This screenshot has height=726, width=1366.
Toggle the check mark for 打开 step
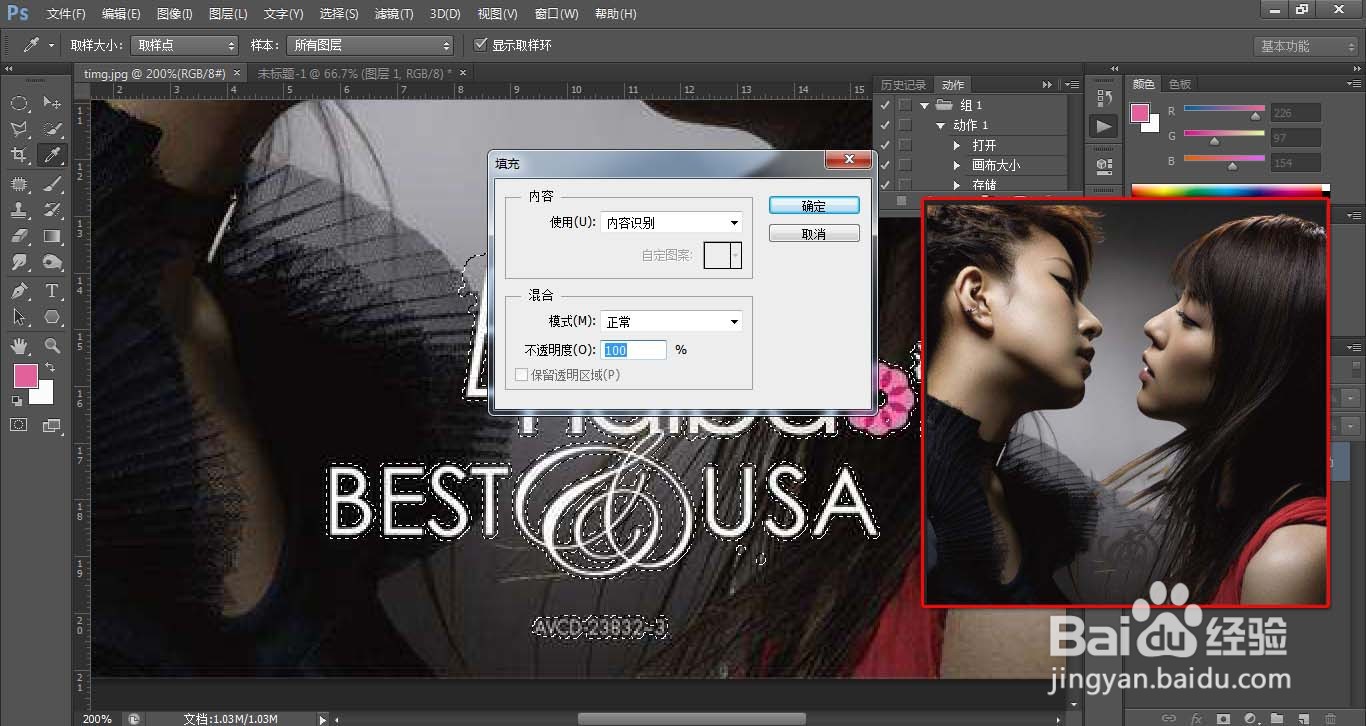pos(885,145)
